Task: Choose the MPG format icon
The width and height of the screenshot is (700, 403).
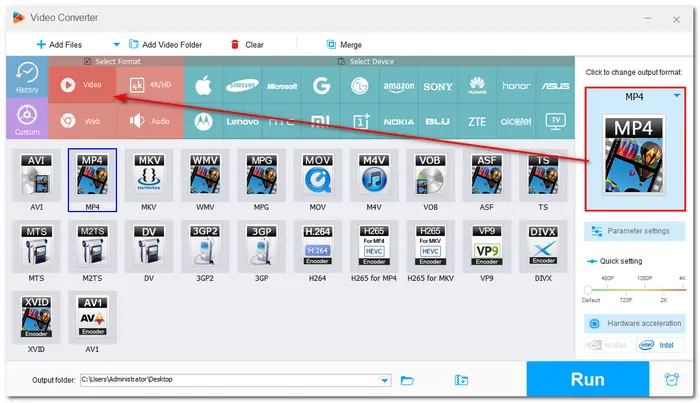Action: 261,174
